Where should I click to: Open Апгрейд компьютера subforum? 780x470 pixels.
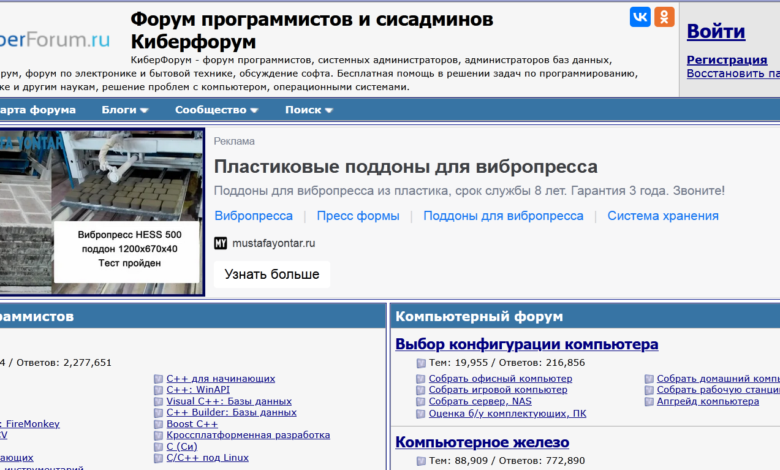coord(708,401)
